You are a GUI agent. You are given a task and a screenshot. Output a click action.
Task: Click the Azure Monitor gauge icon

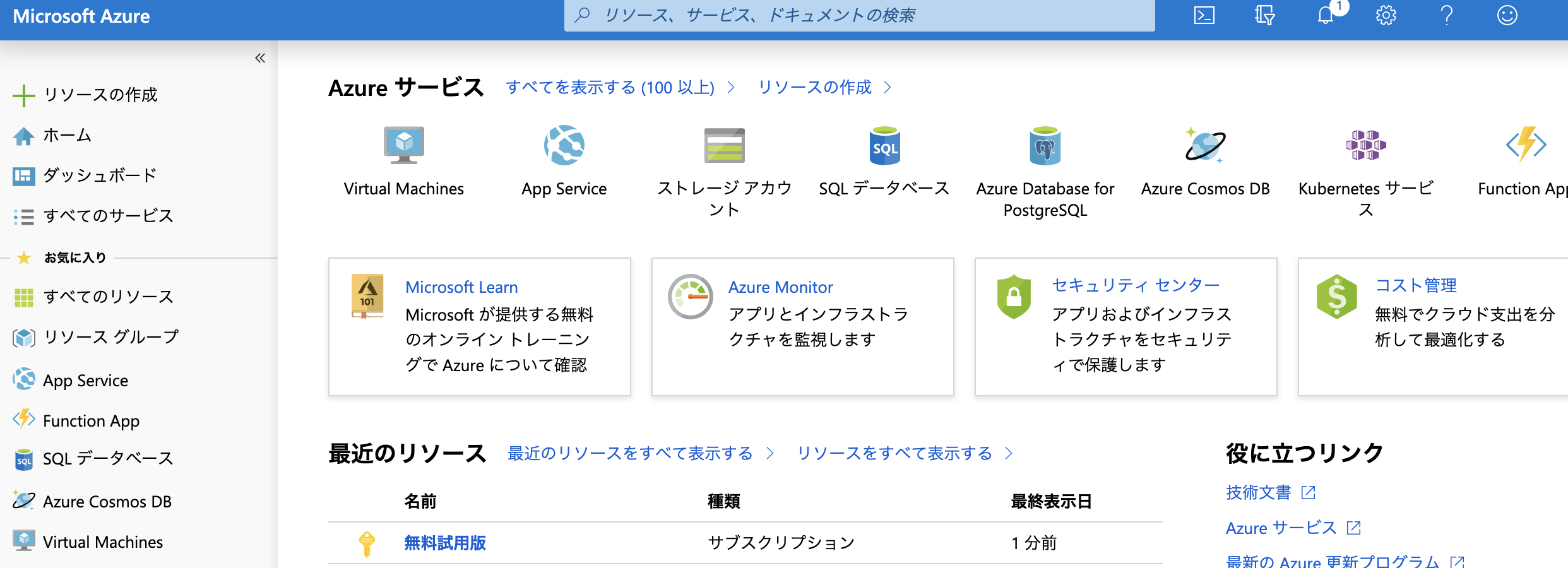[691, 296]
